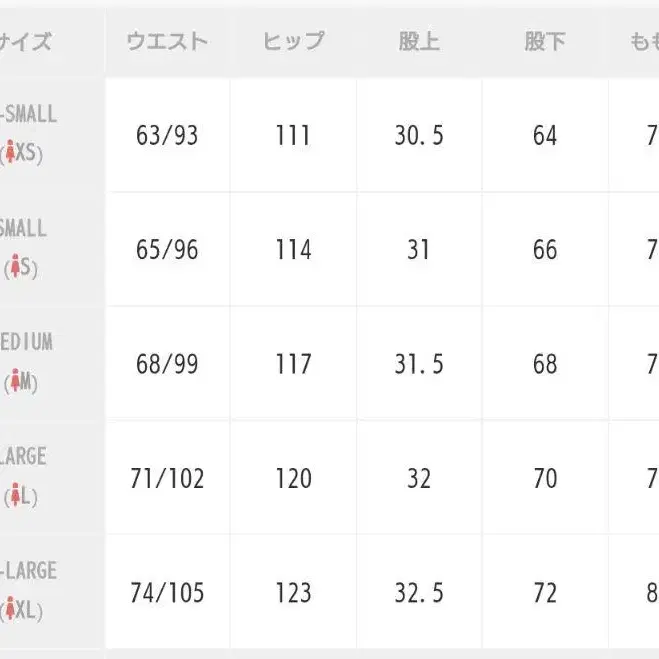Image resolution: width=659 pixels, height=659 pixels.
Task: Select the ヒップ column header
Action: 293,42
